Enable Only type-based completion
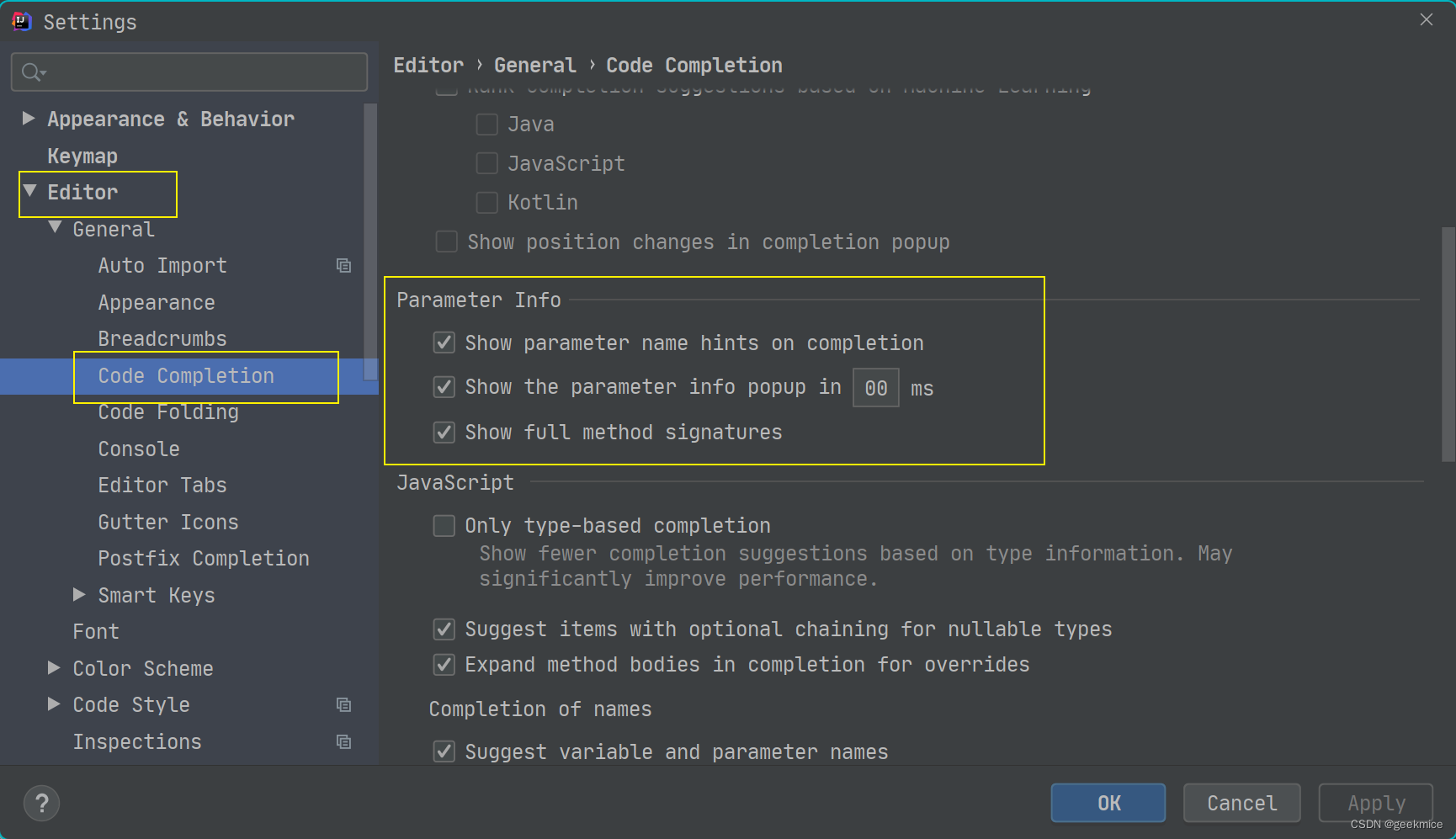Screen dimensions: 1456x839 pyautogui.click(x=444, y=526)
